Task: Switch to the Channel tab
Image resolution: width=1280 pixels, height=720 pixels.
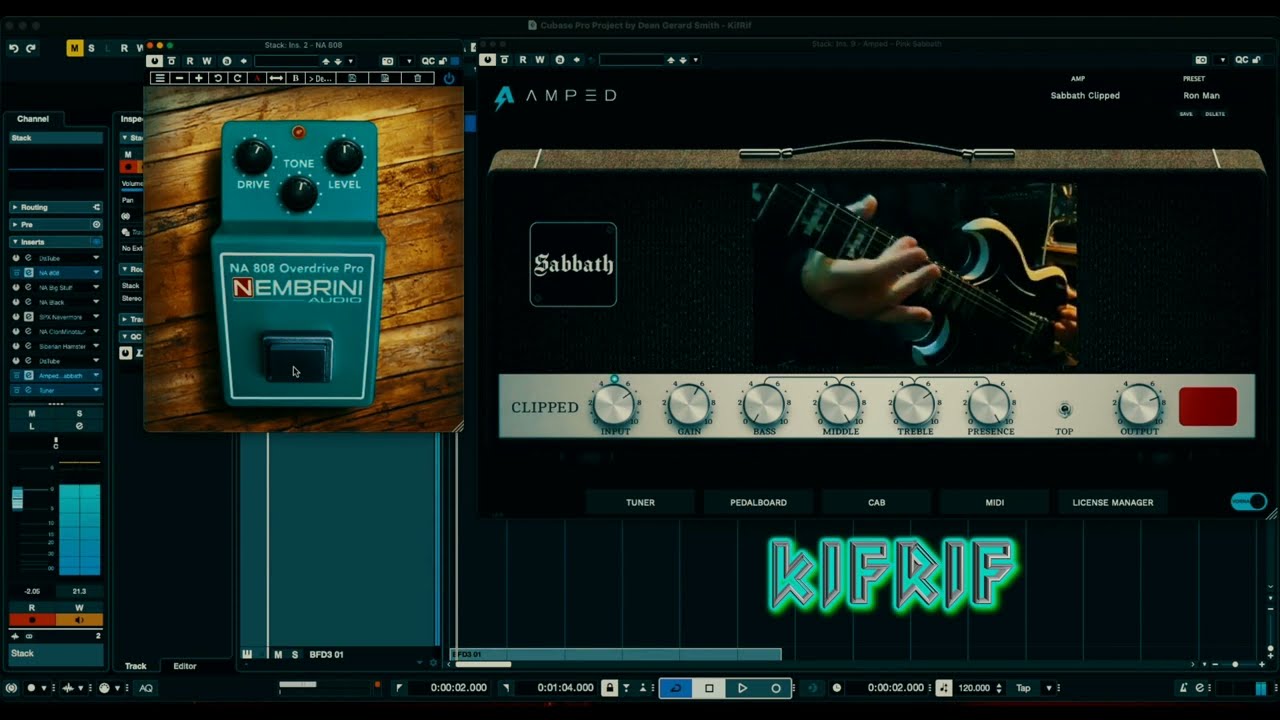Action: click(33, 118)
